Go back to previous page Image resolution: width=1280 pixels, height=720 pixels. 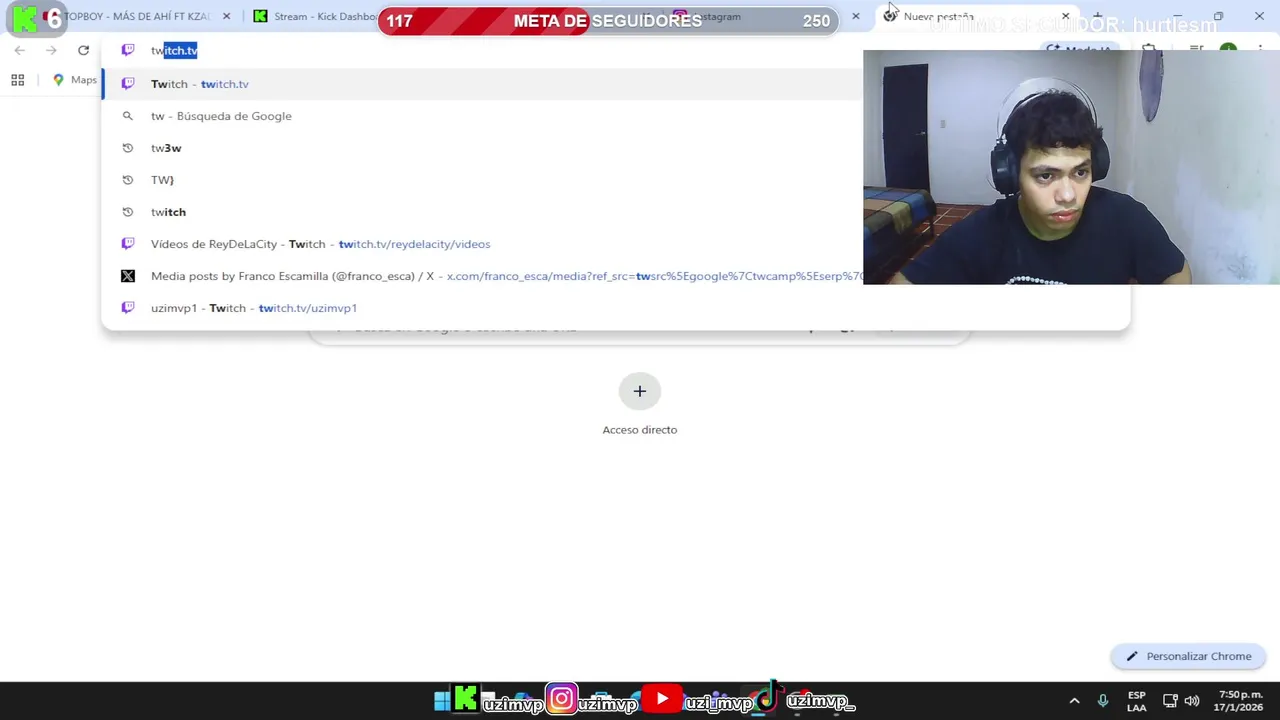(19, 50)
